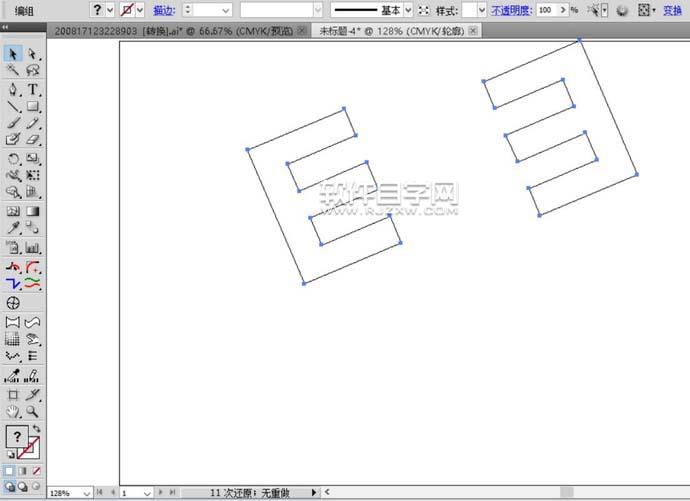Pick the Eyedropper tool
This screenshot has width=690, height=501.
point(13,228)
